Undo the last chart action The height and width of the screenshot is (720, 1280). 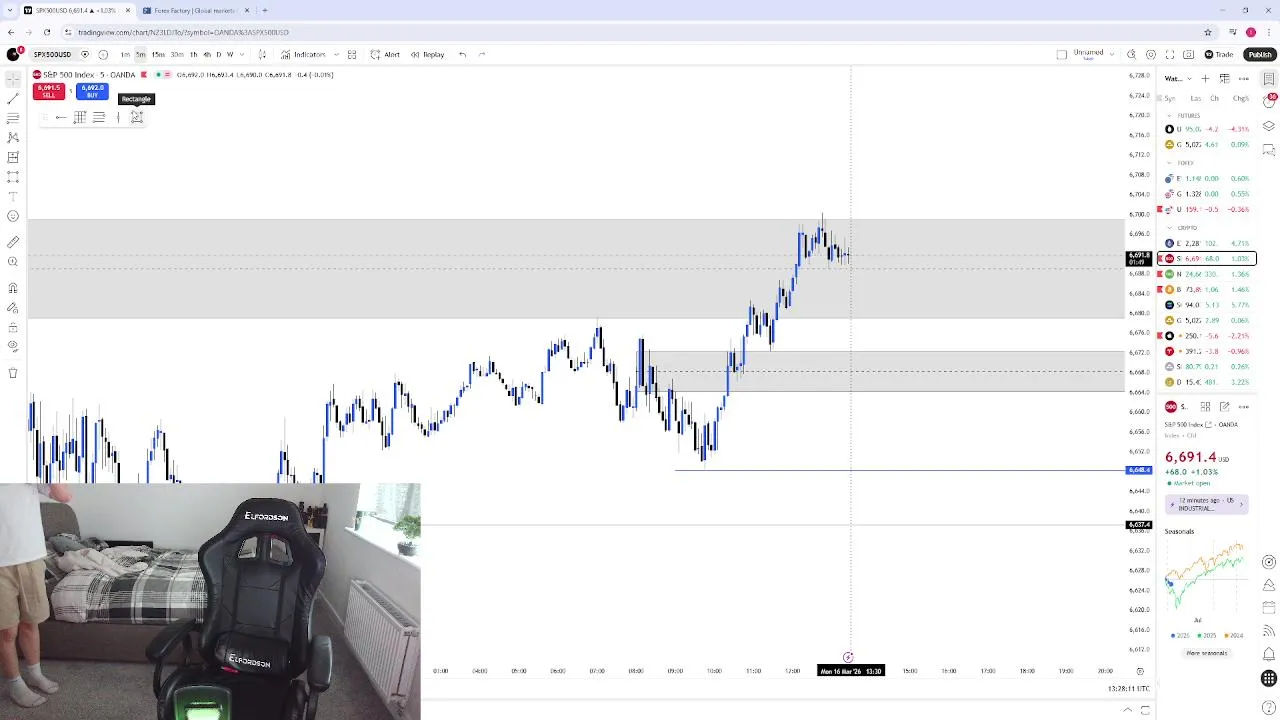point(462,54)
